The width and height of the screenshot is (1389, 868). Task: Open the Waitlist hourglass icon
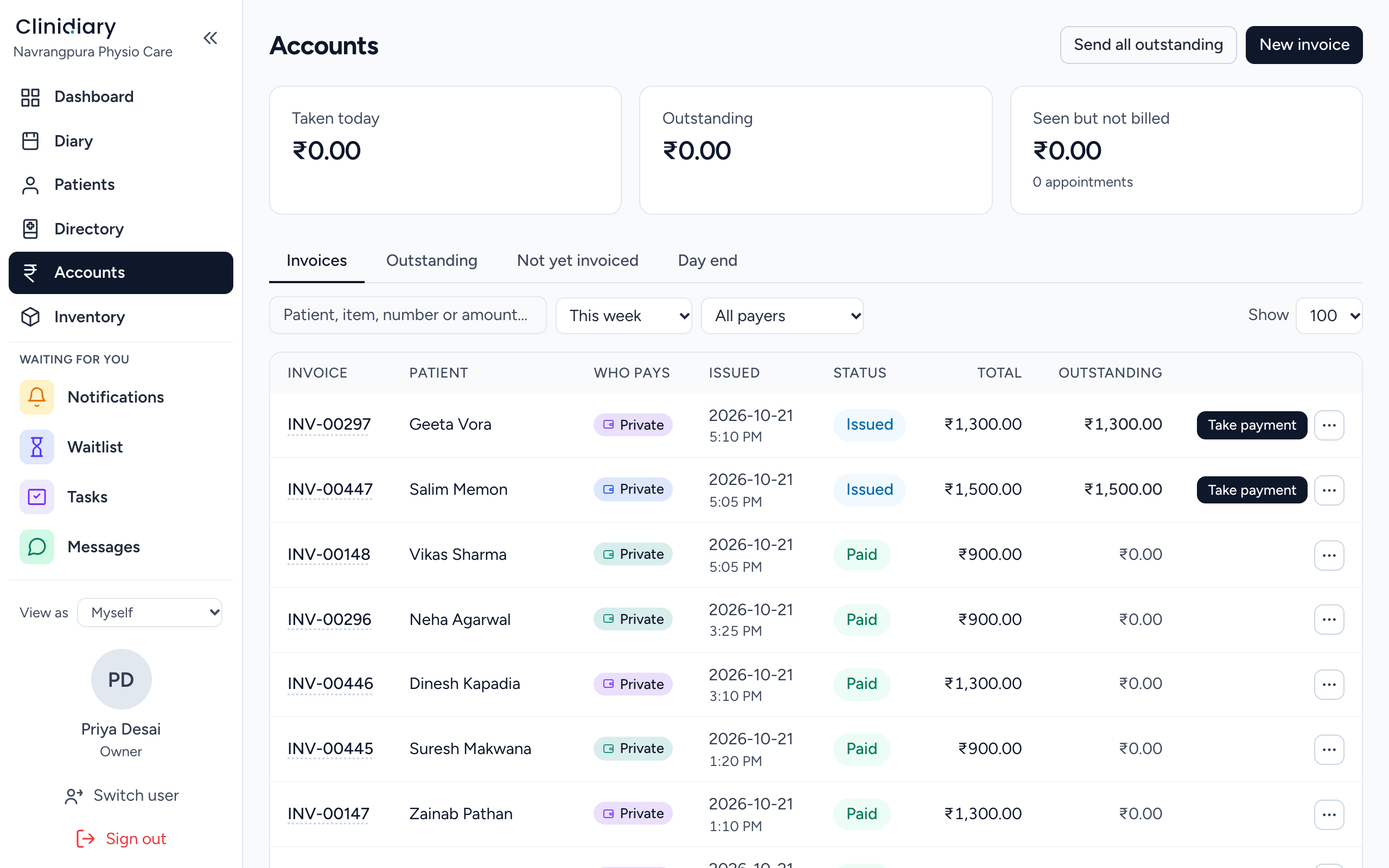[37, 446]
